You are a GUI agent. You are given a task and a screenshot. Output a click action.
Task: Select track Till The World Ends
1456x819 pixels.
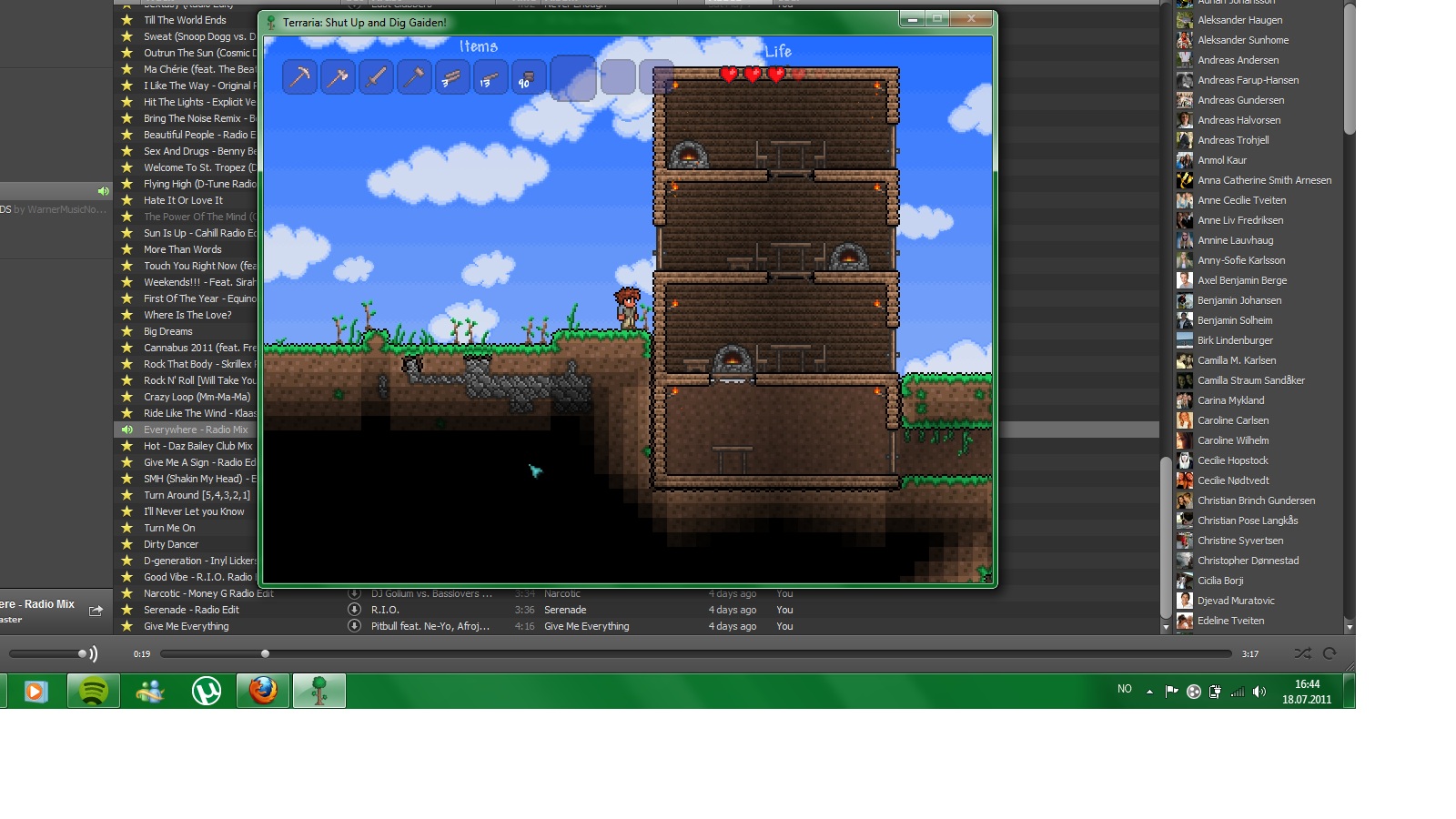[x=186, y=20]
